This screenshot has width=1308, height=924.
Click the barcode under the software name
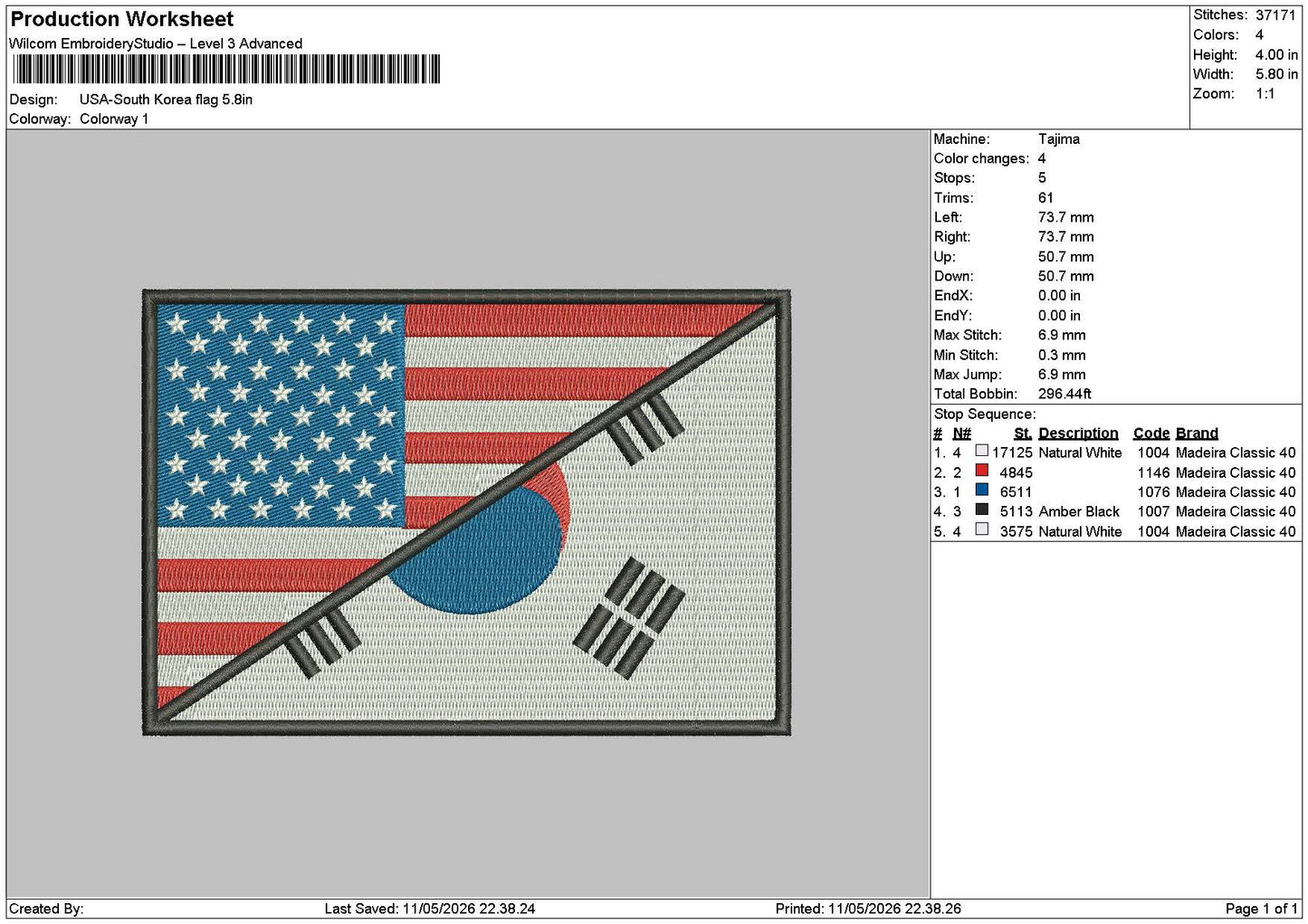tap(226, 70)
